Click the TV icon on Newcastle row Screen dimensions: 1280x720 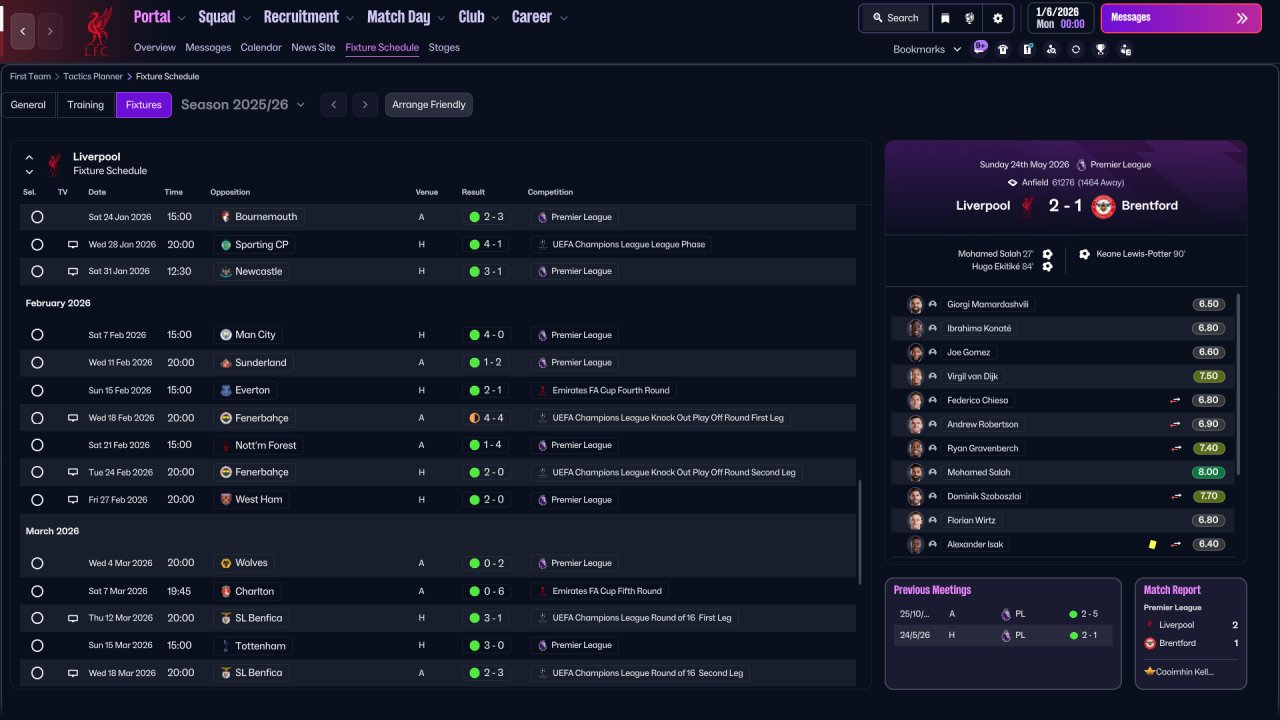72,271
